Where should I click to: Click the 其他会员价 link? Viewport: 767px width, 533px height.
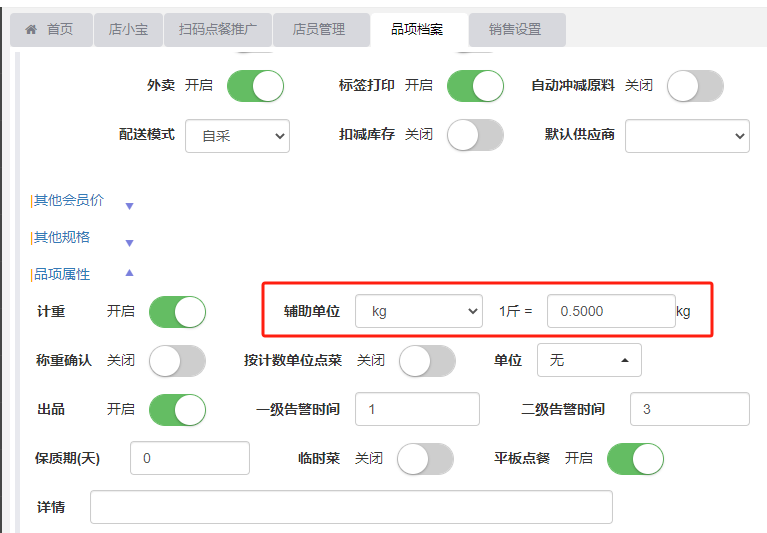pyautogui.click(x=68, y=200)
